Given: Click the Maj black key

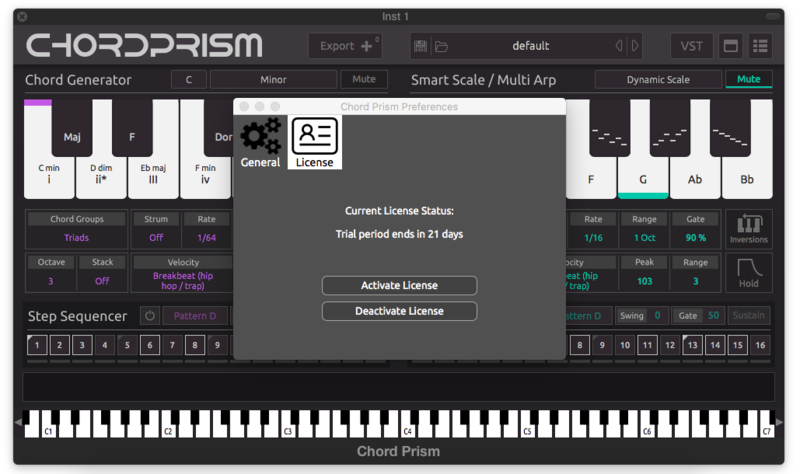Looking at the screenshot, I should pos(72,129).
